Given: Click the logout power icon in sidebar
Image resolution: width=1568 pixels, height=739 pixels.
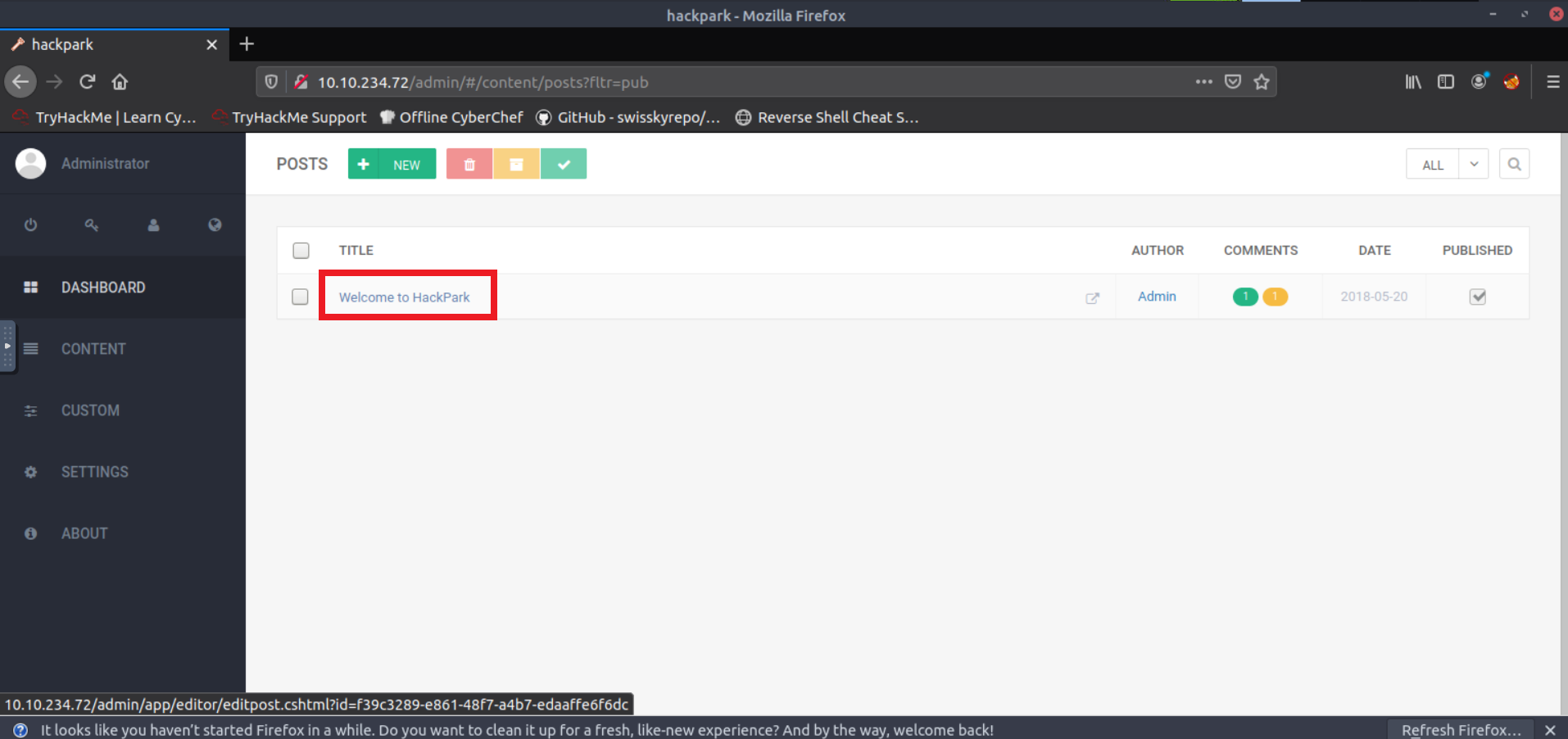Looking at the screenshot, I should (x=30, y=224).
